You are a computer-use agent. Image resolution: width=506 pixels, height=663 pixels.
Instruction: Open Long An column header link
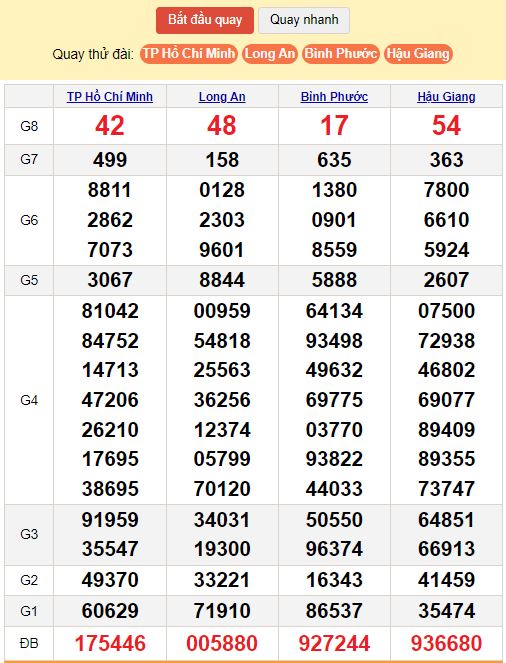[222, 97]
